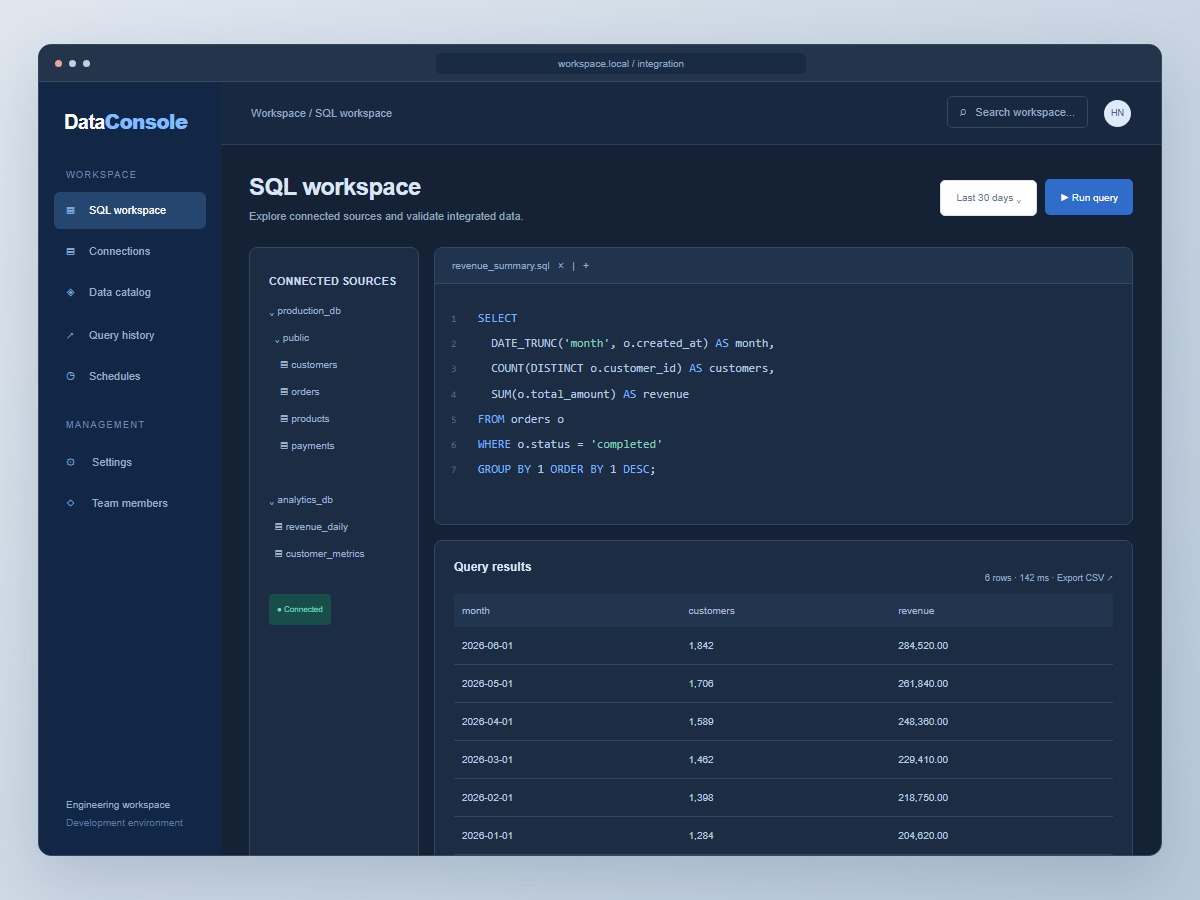Open the Team members page
The image size is (1200, 900).
(130, 504)
